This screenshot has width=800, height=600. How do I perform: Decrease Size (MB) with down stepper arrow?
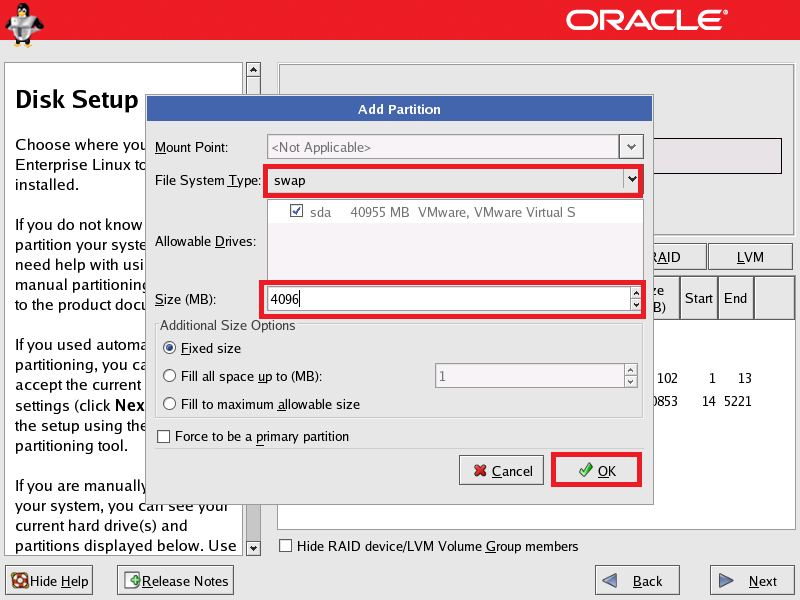pyautogui.click(x=636, y=305)
